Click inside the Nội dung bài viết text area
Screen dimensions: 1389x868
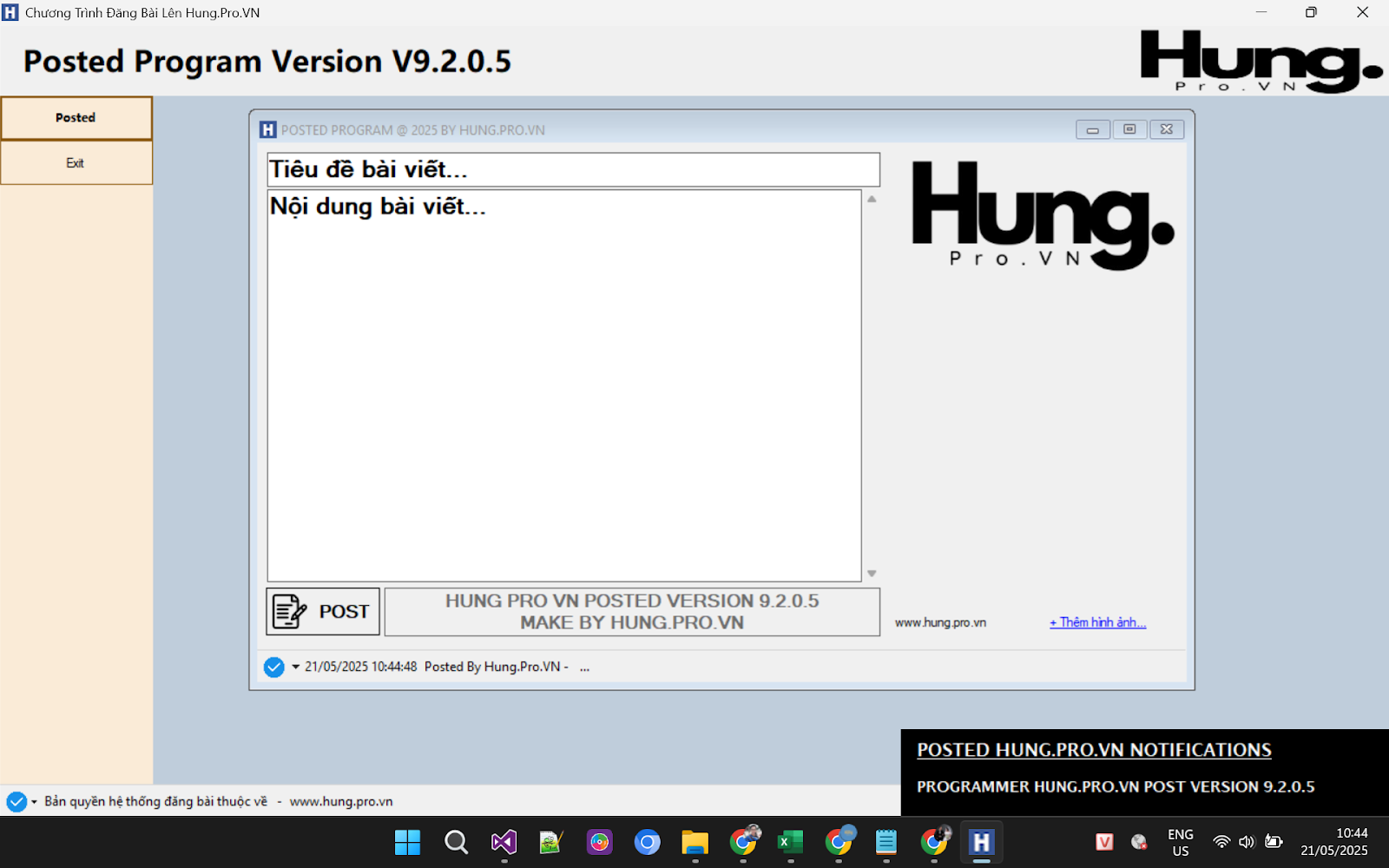[x=564, y=385]
